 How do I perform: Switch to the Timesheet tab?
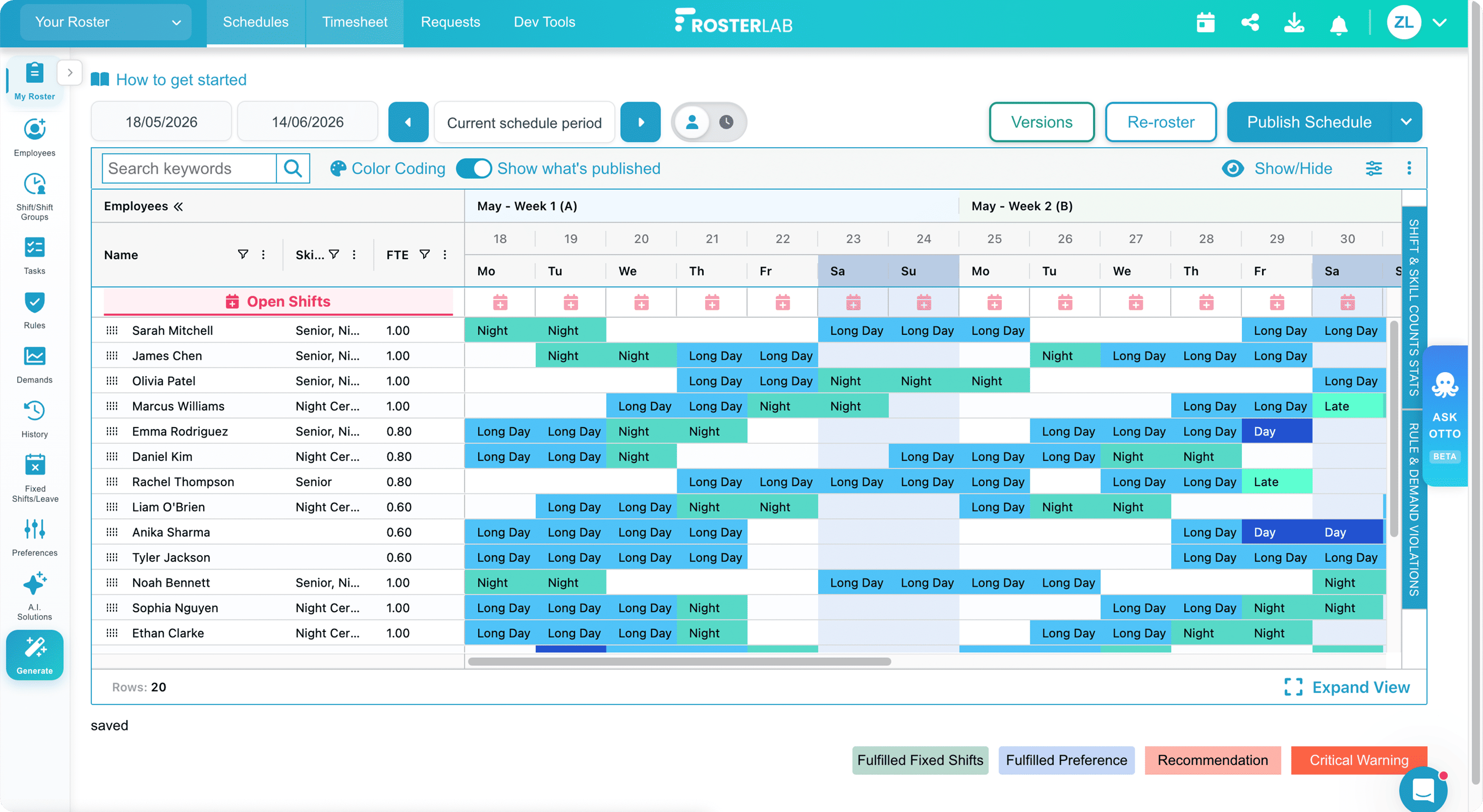[x=354, y=22]
